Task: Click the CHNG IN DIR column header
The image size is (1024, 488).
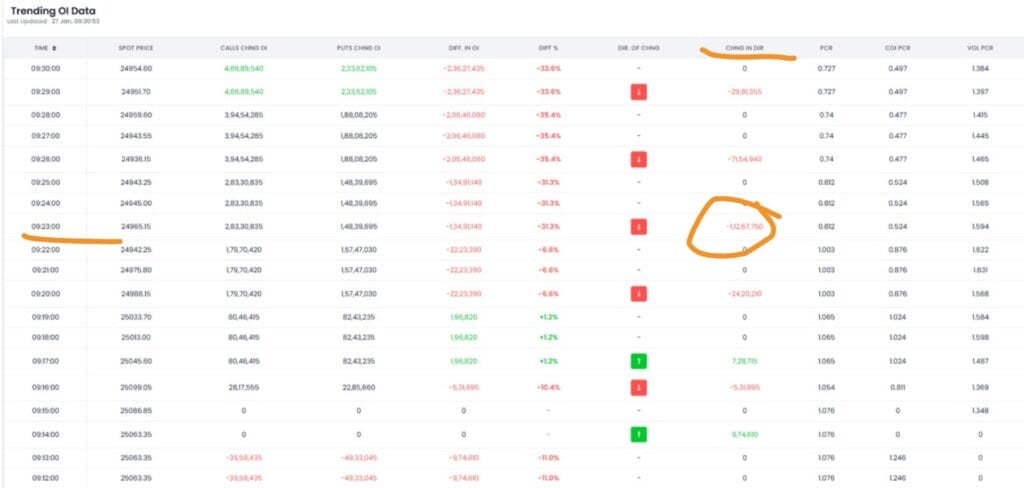Action: pyautogui.click(x=744, y=48)
